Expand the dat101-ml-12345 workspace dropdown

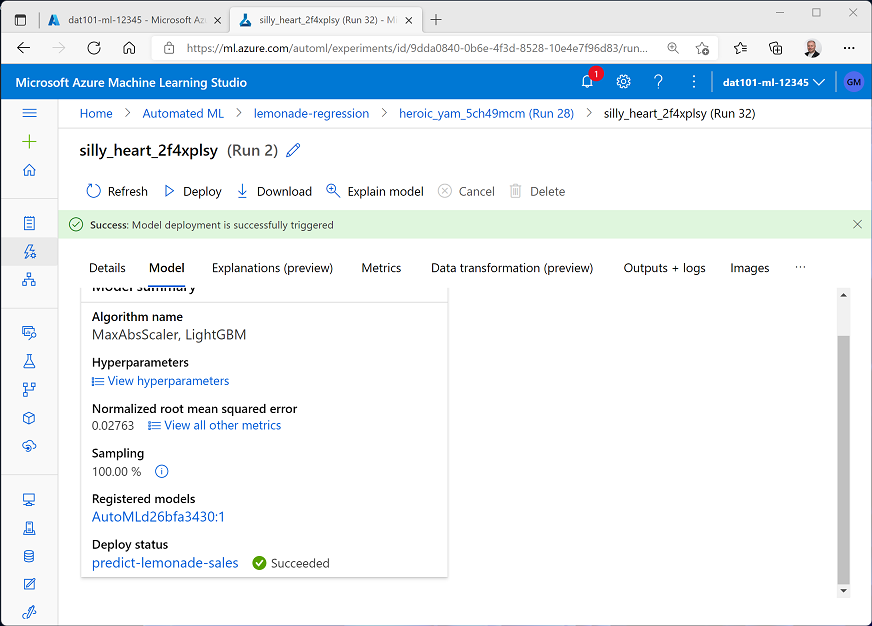pyautogui.click(x=773, y=82)
